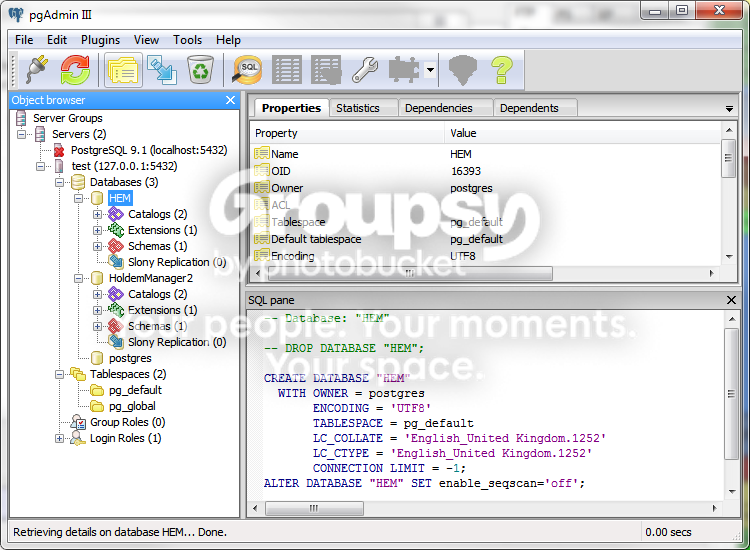Open the plugins dropdown arrow
This screenshot has width=750, height=550.
(430, 70)
